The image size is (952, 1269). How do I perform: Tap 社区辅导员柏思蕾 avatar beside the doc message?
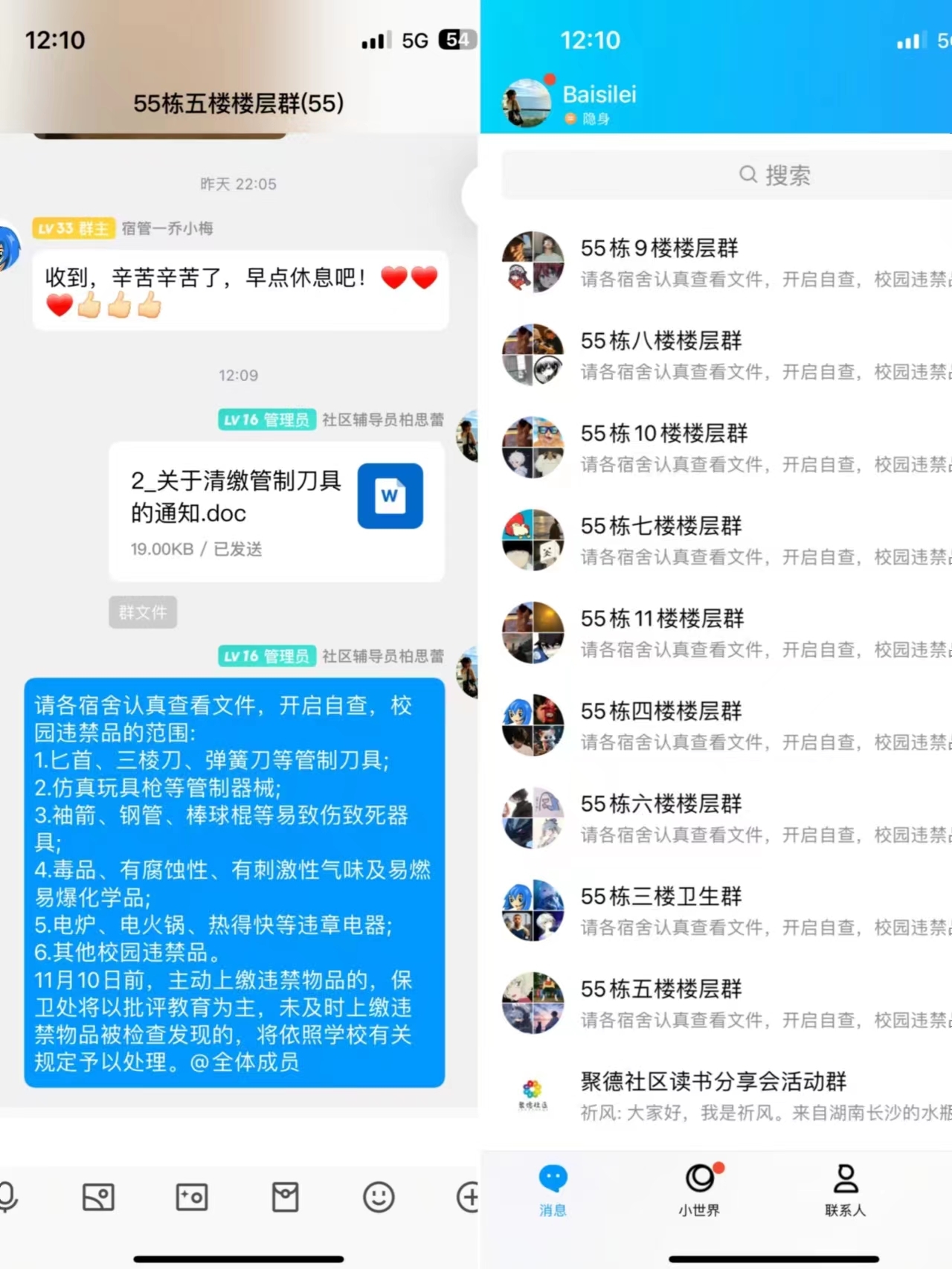(467, 436)
